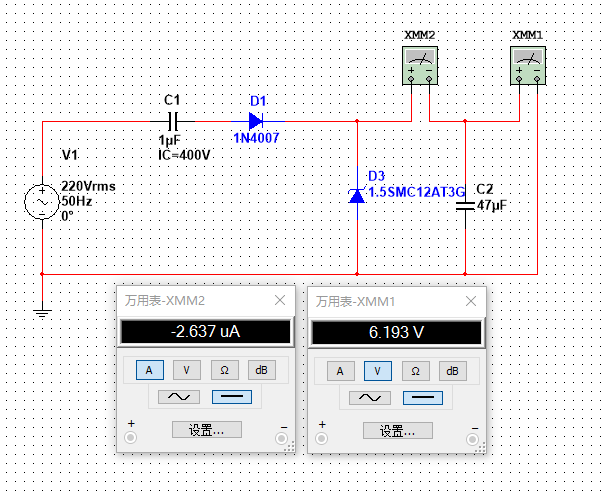Select ohm (Ω) mode on XMM2

point(224,370)
